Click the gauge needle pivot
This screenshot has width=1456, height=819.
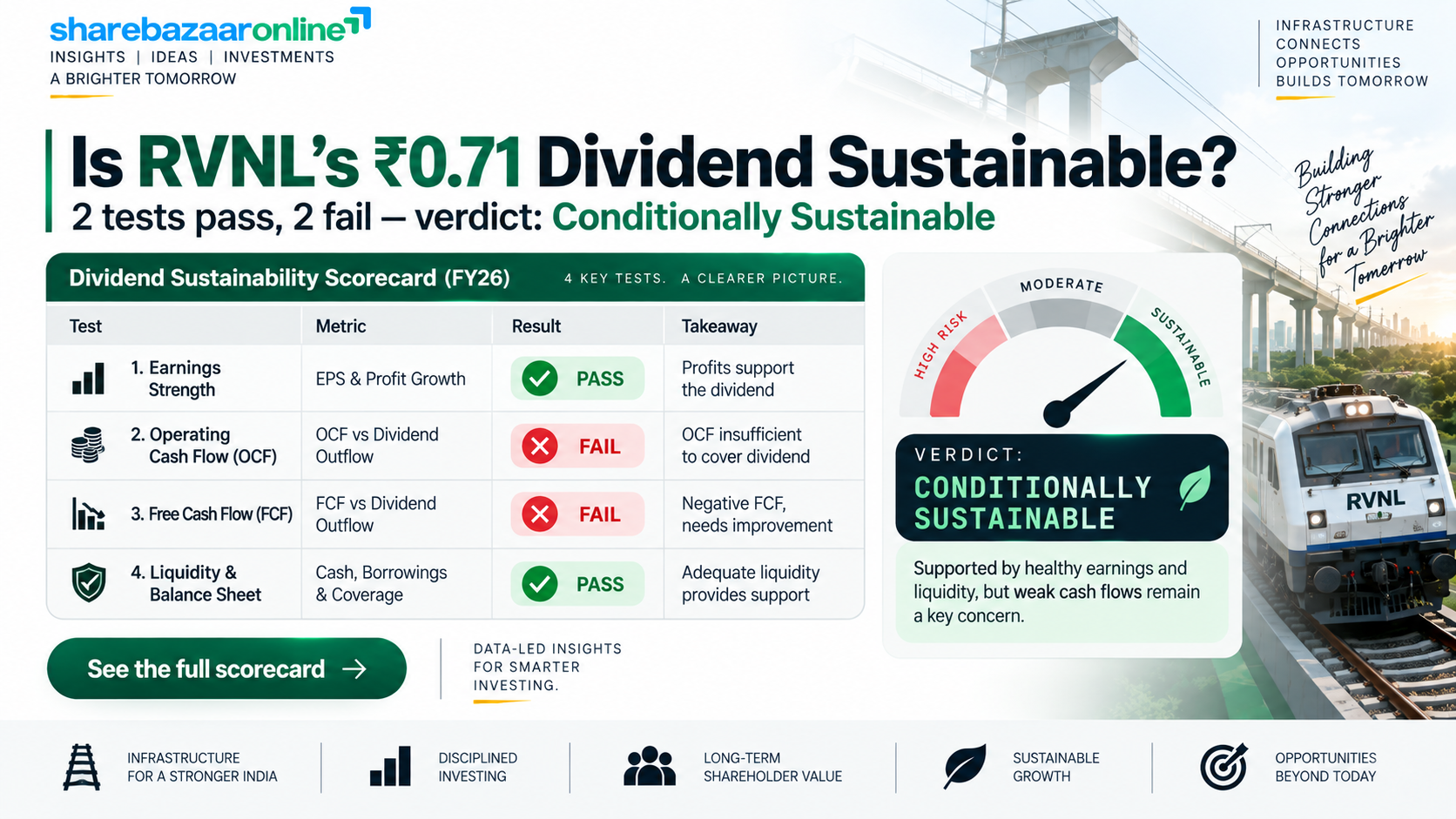pyautogui.click(x=1056, y=414)
